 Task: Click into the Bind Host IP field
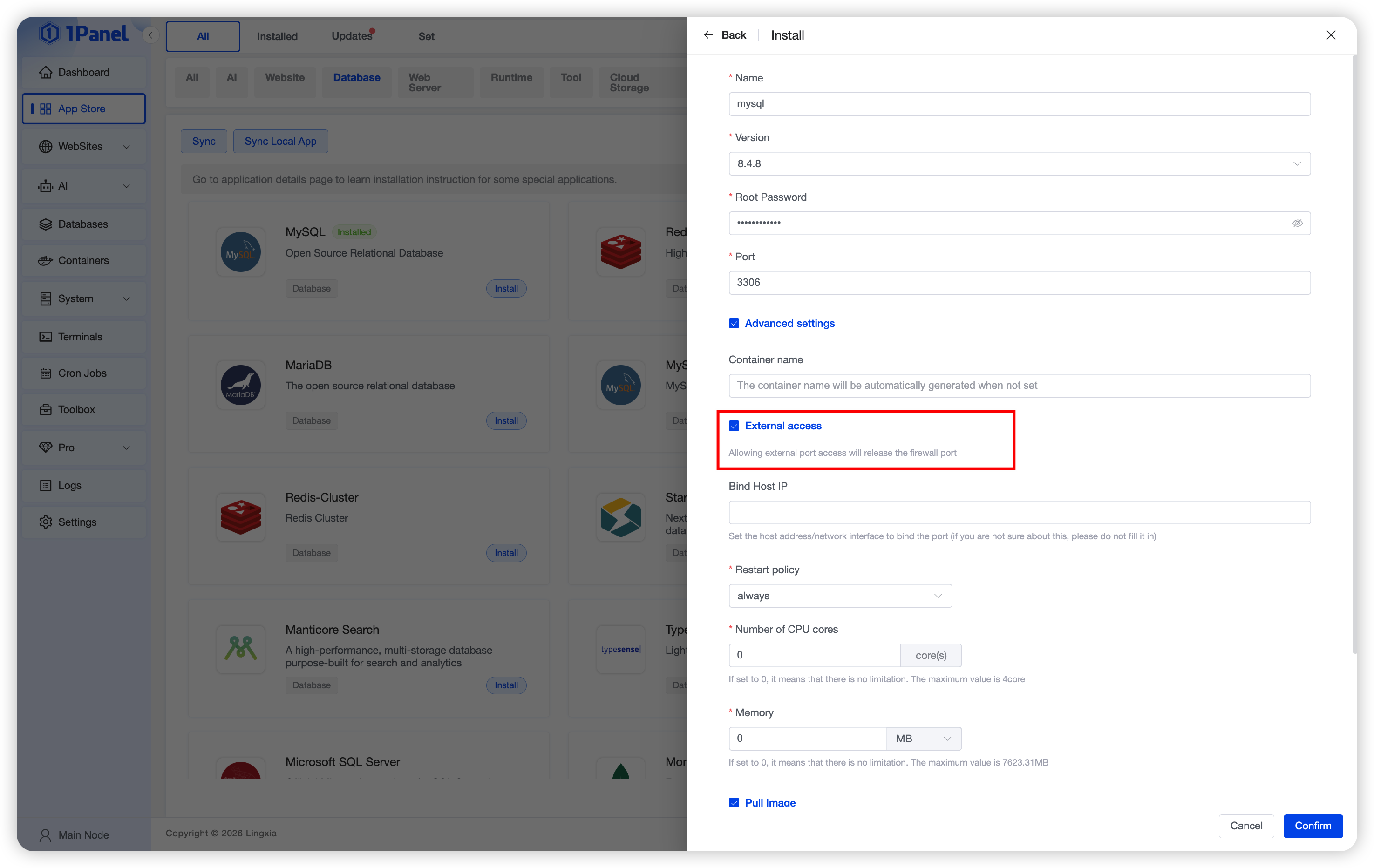(1019, 512)
